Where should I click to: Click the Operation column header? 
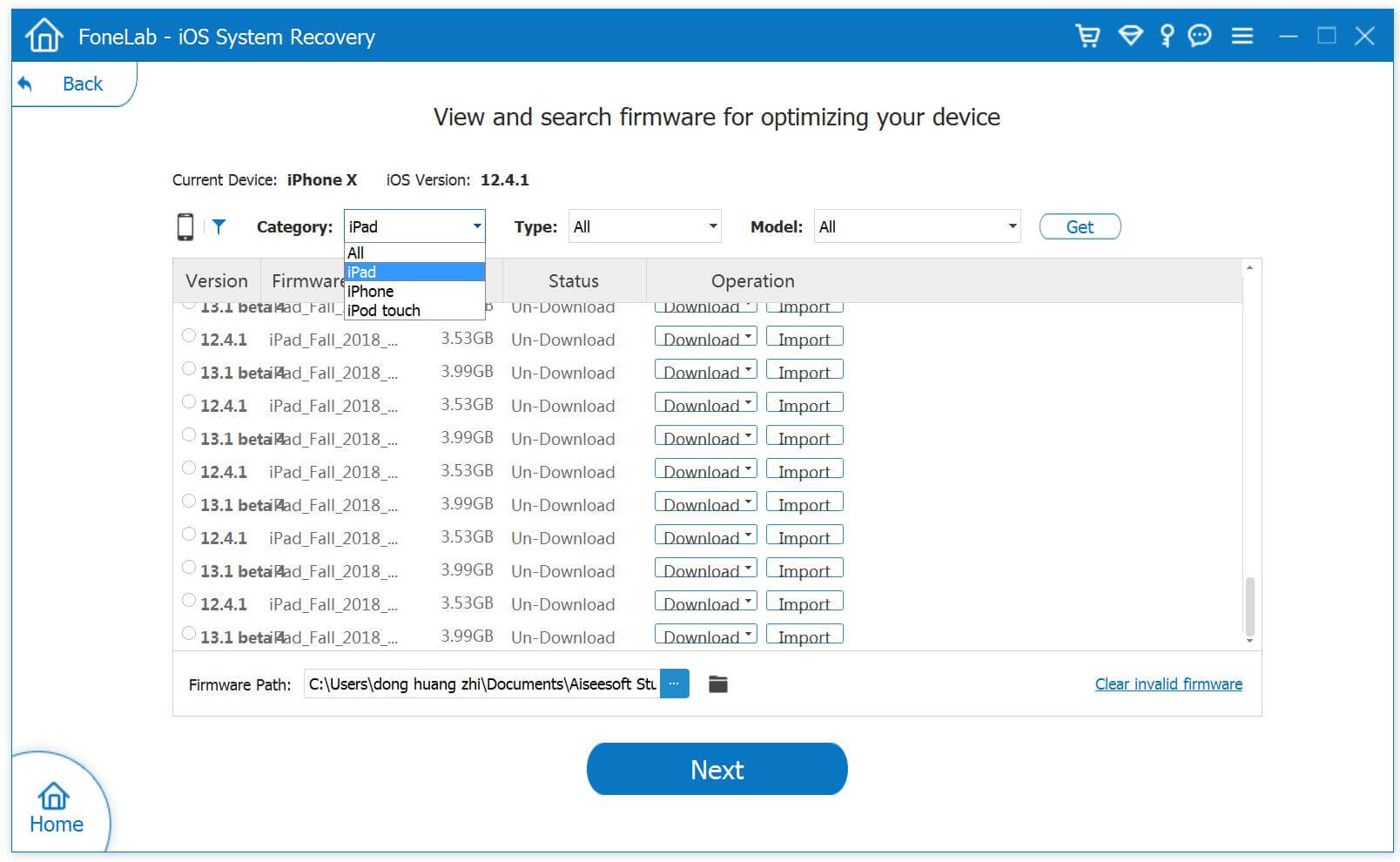pyautogui.click(x=753, y=281)
